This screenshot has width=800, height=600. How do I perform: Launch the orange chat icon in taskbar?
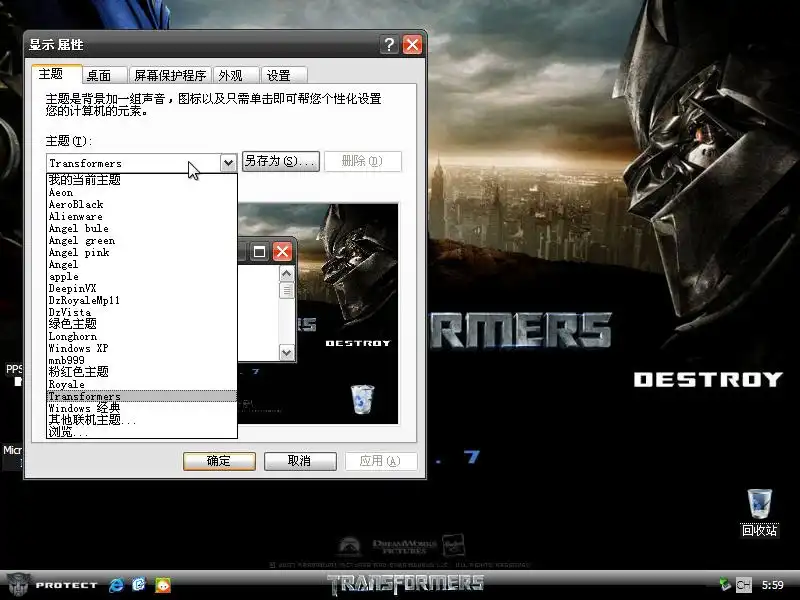(x=163, y=585)
